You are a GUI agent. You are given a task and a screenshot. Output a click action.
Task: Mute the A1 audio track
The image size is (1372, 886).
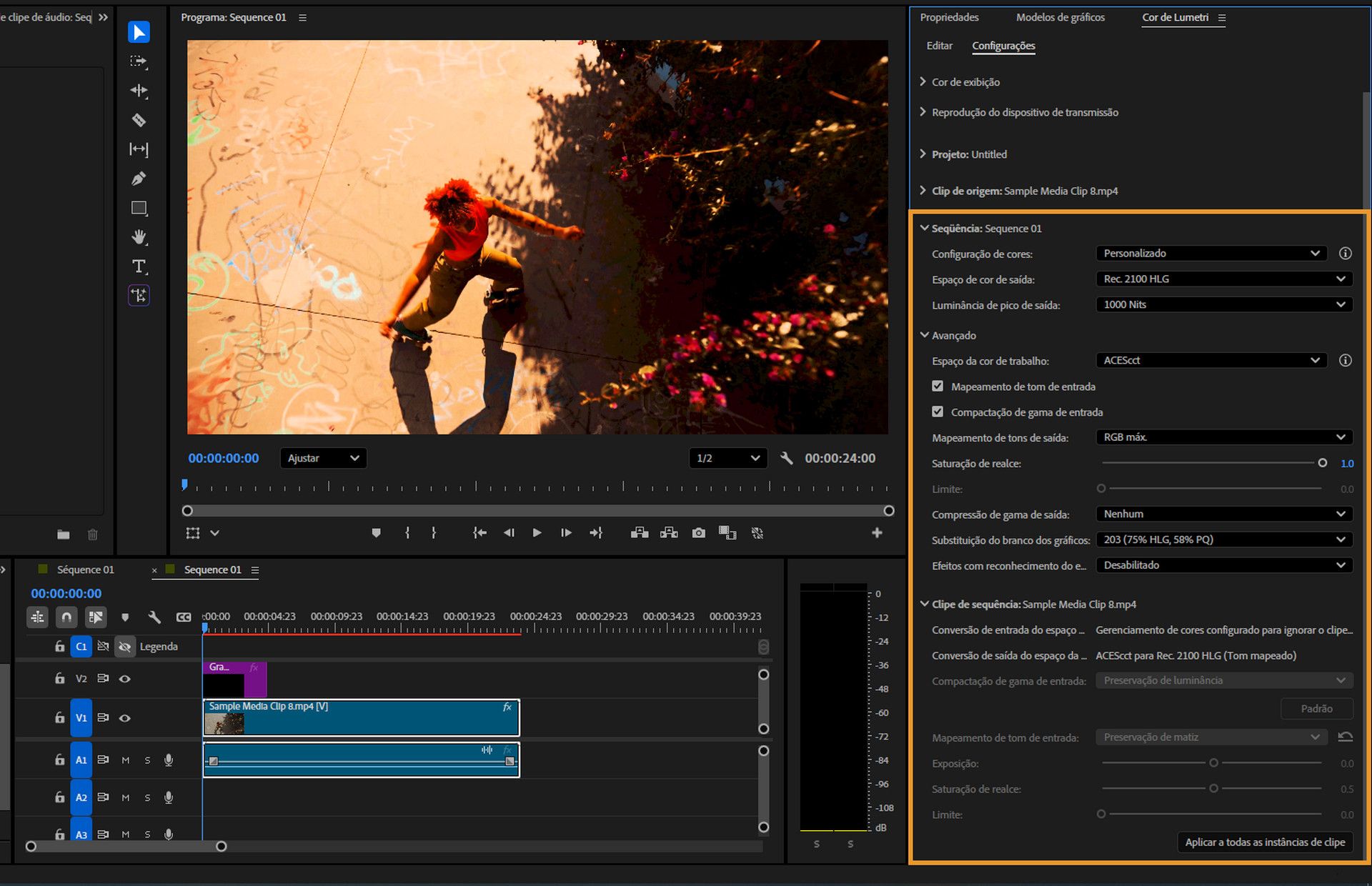[x=125, y=760]
